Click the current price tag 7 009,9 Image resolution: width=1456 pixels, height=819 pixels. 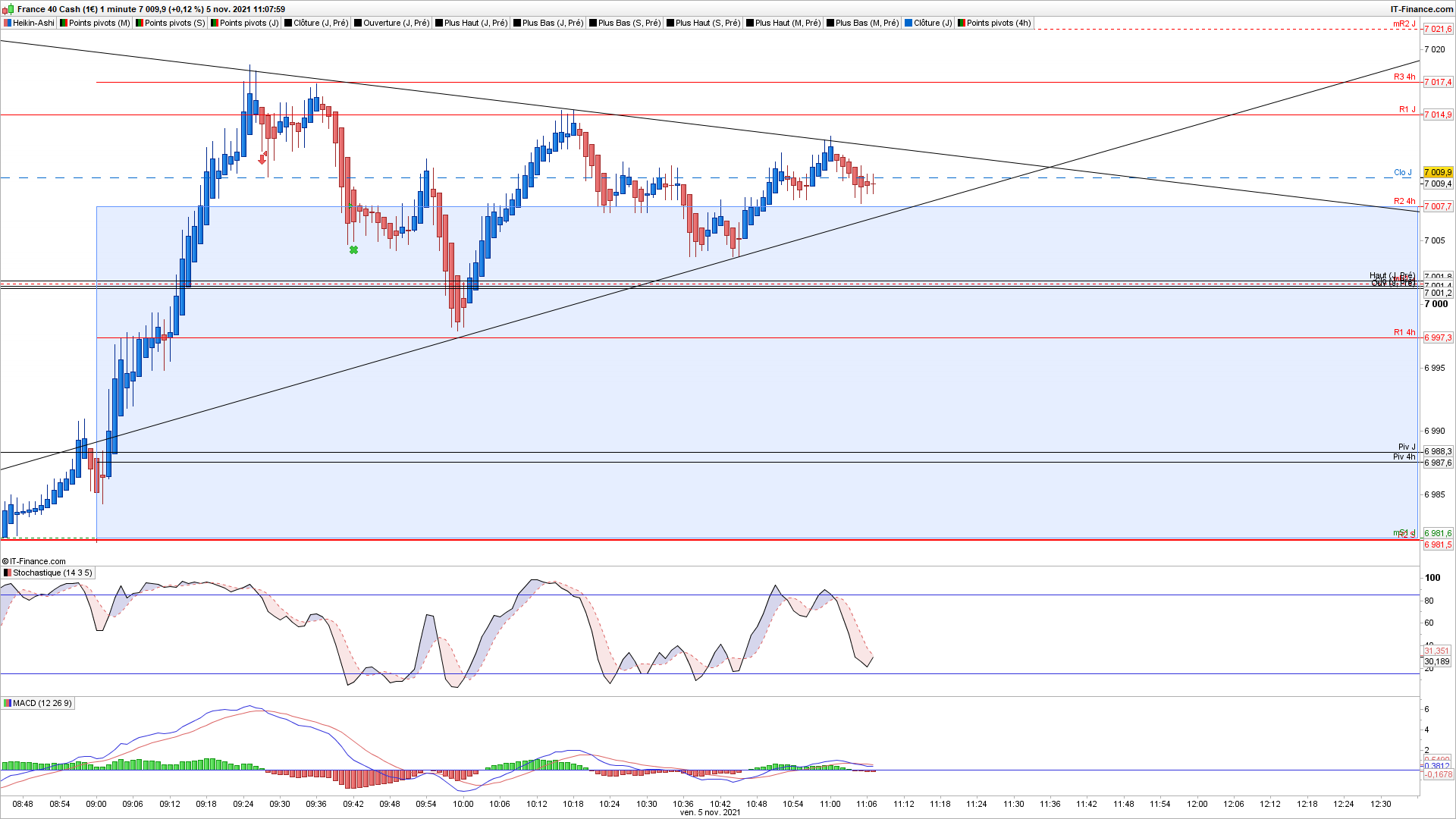tap(1437, 172)
